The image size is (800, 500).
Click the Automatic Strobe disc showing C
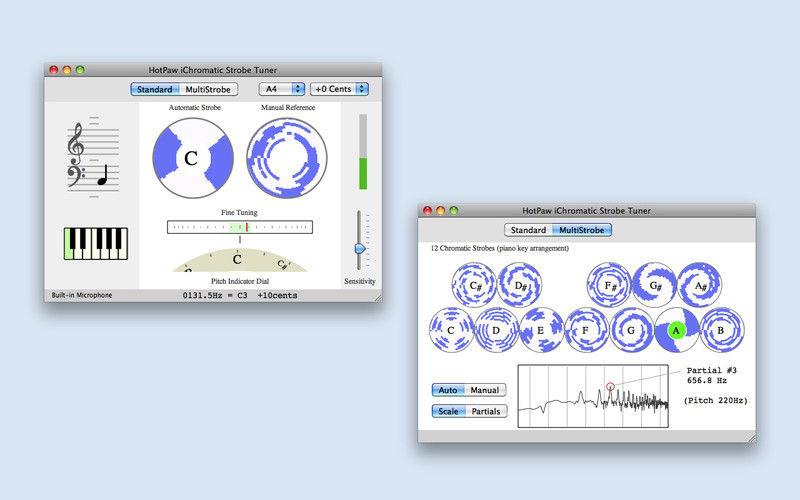click(193, 158)
